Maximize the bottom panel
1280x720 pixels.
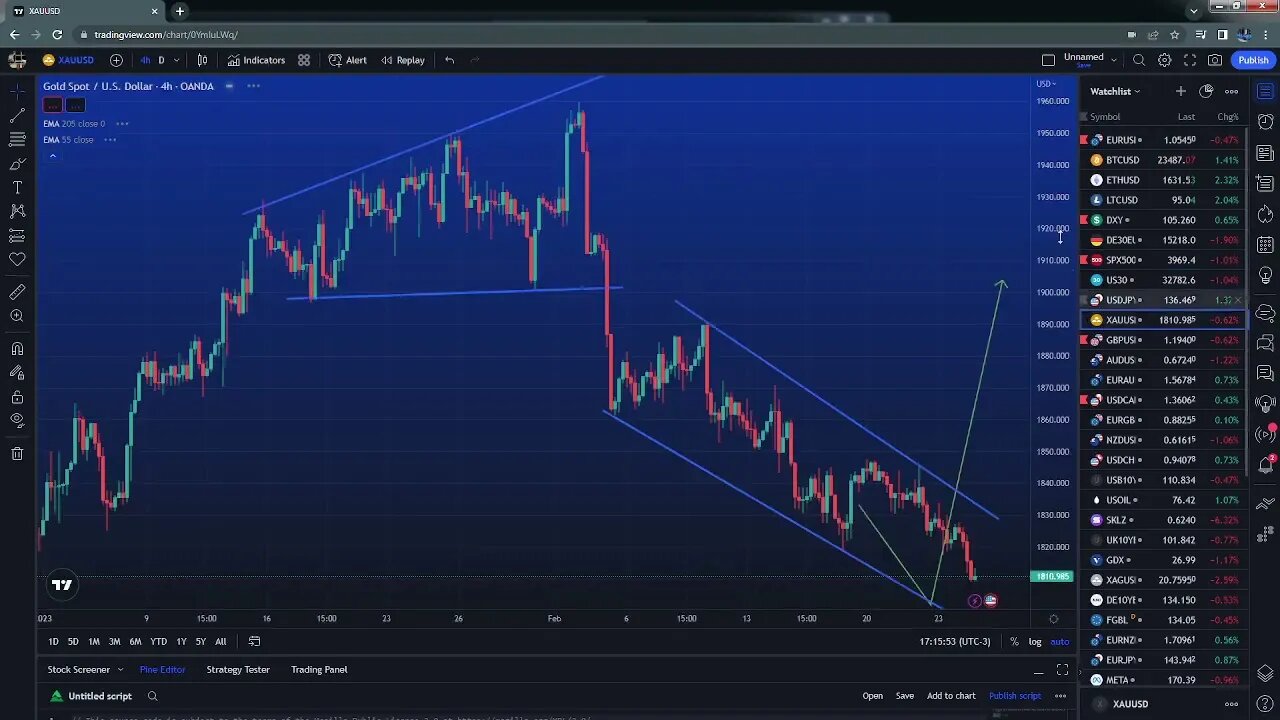pyautogui.click(x=1062, y=670)
